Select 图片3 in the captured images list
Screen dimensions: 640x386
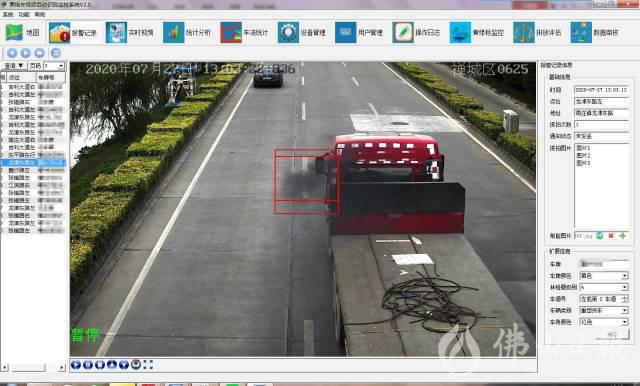tap(583, 163)
